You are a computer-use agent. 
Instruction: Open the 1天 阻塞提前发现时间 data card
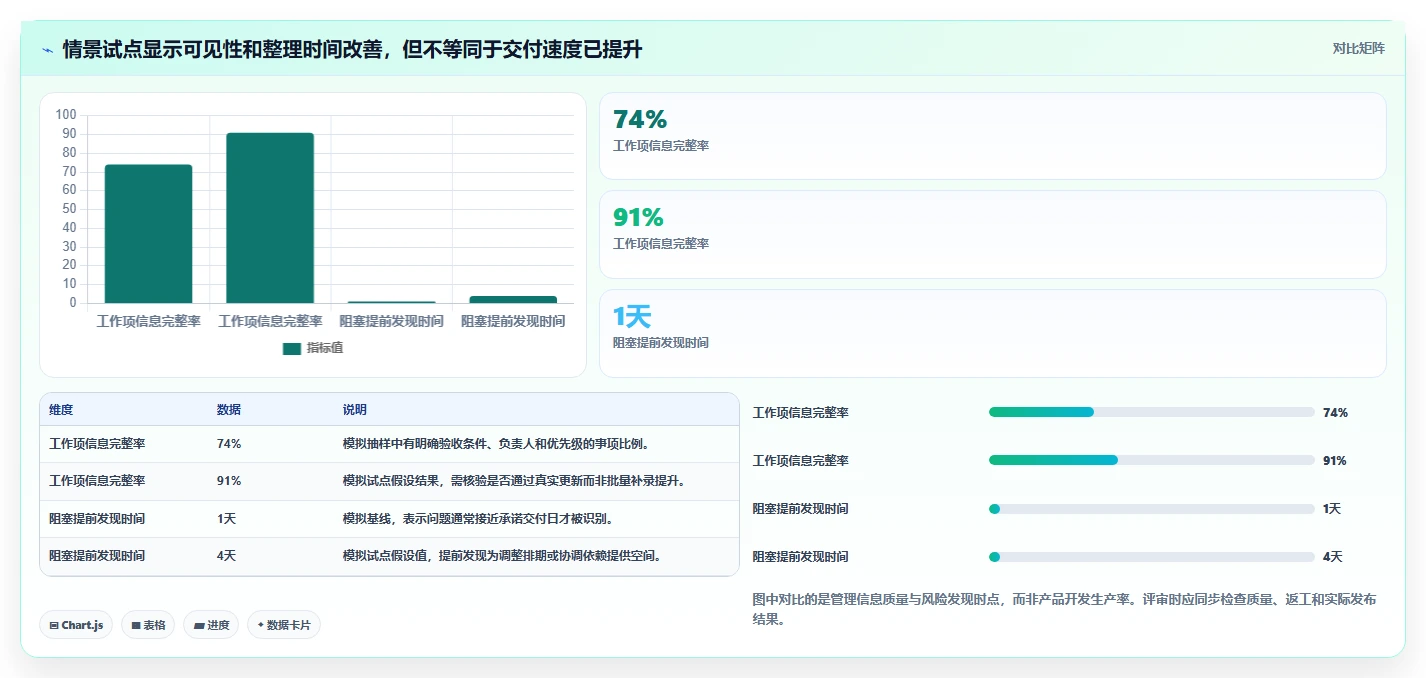[992, 333]
